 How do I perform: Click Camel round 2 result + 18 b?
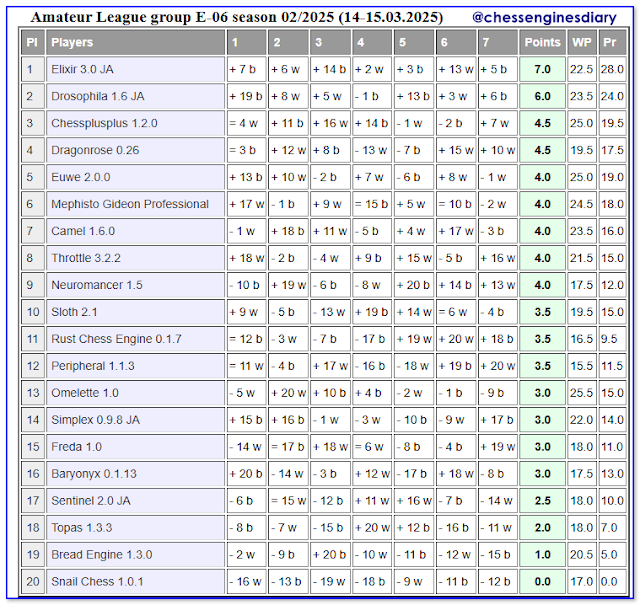tap(288, 231)
